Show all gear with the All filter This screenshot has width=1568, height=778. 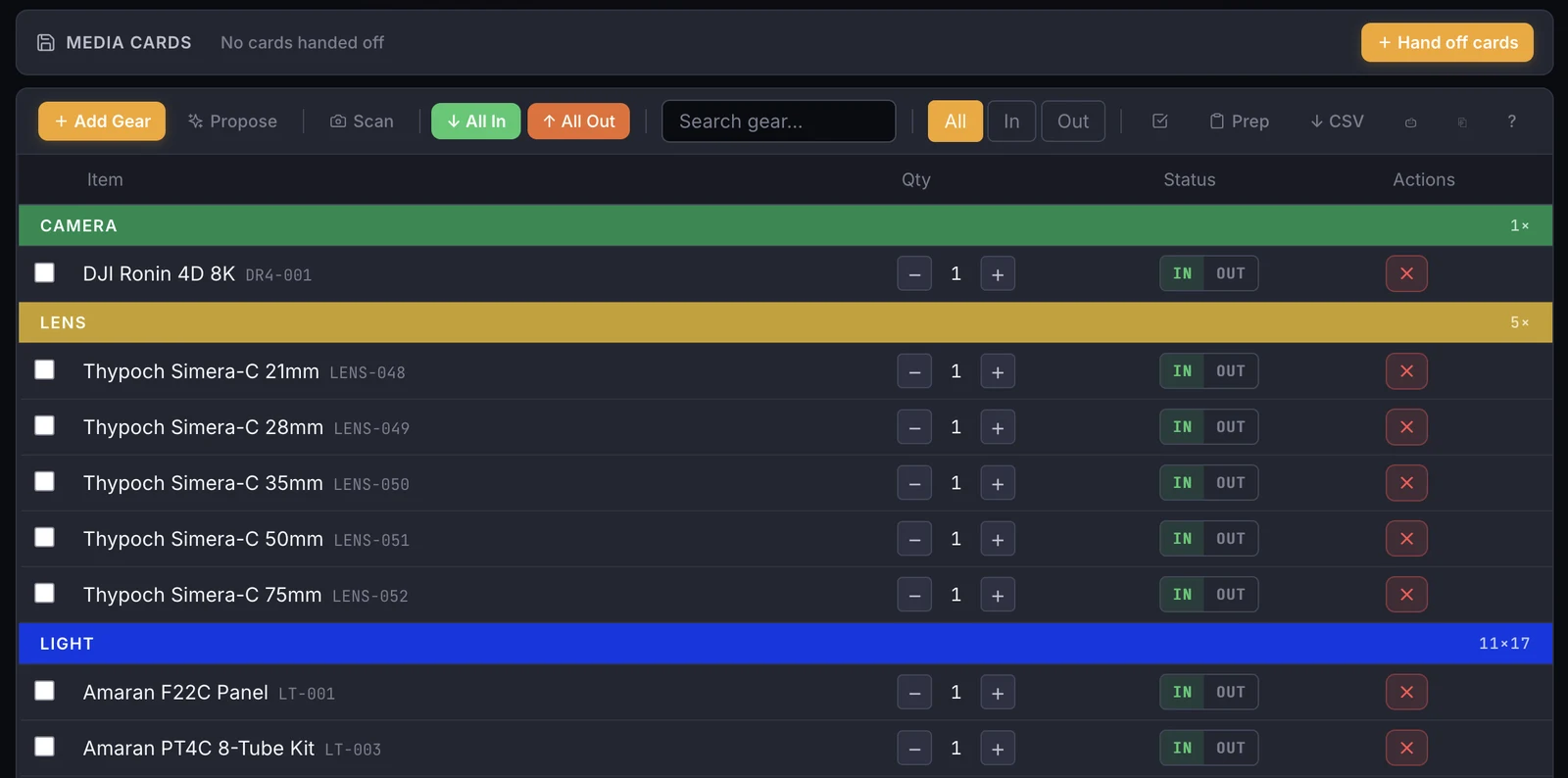[x=955, y=122]
